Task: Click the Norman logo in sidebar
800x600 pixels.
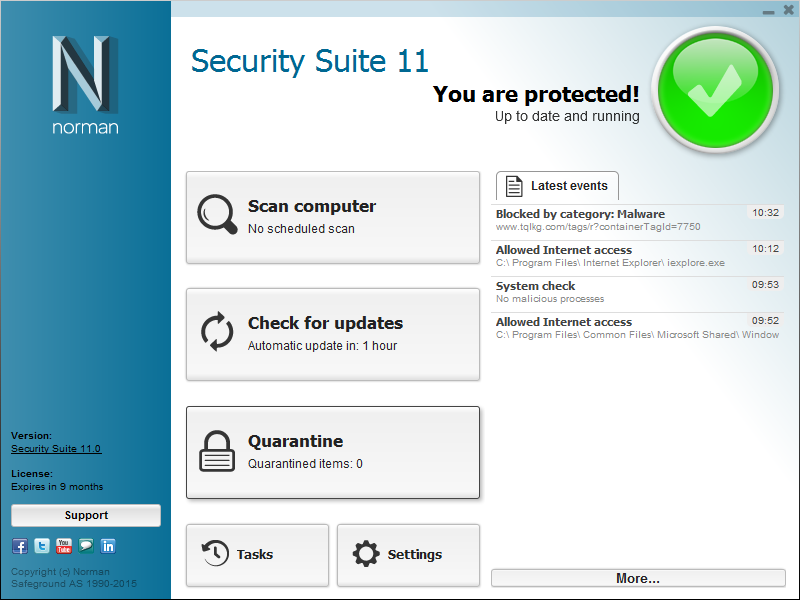Action: [85, 85]
